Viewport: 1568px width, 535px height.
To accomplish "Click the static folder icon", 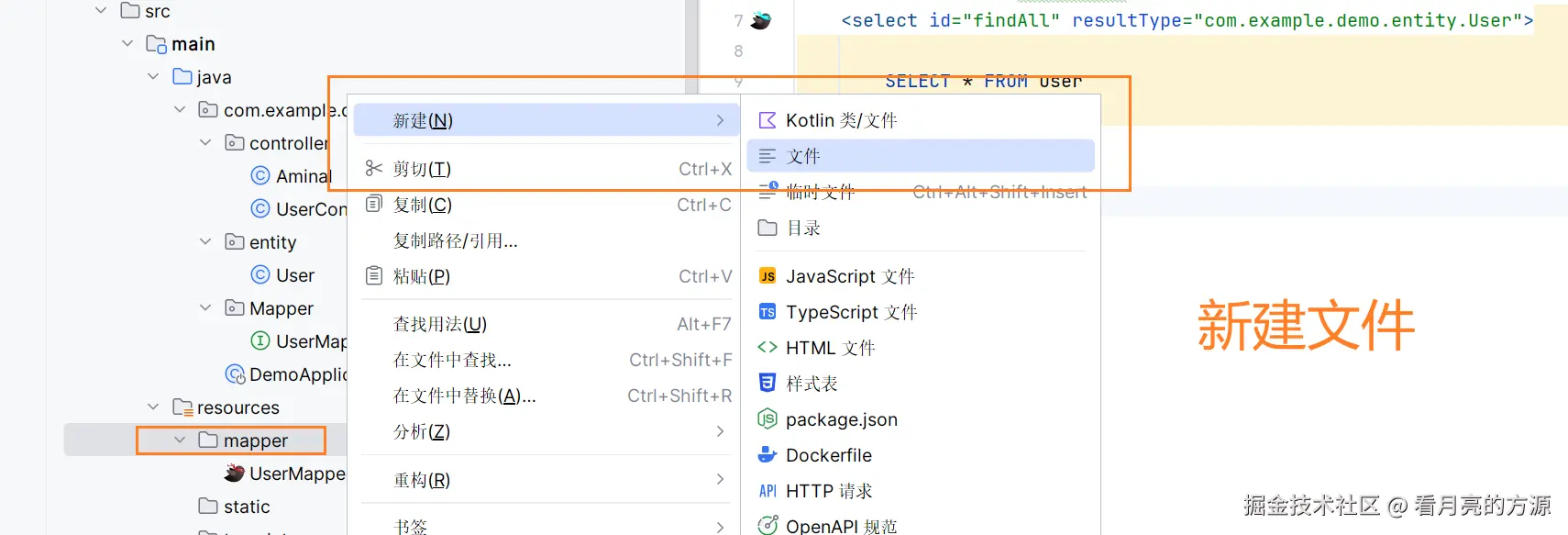I will (208, 506).
